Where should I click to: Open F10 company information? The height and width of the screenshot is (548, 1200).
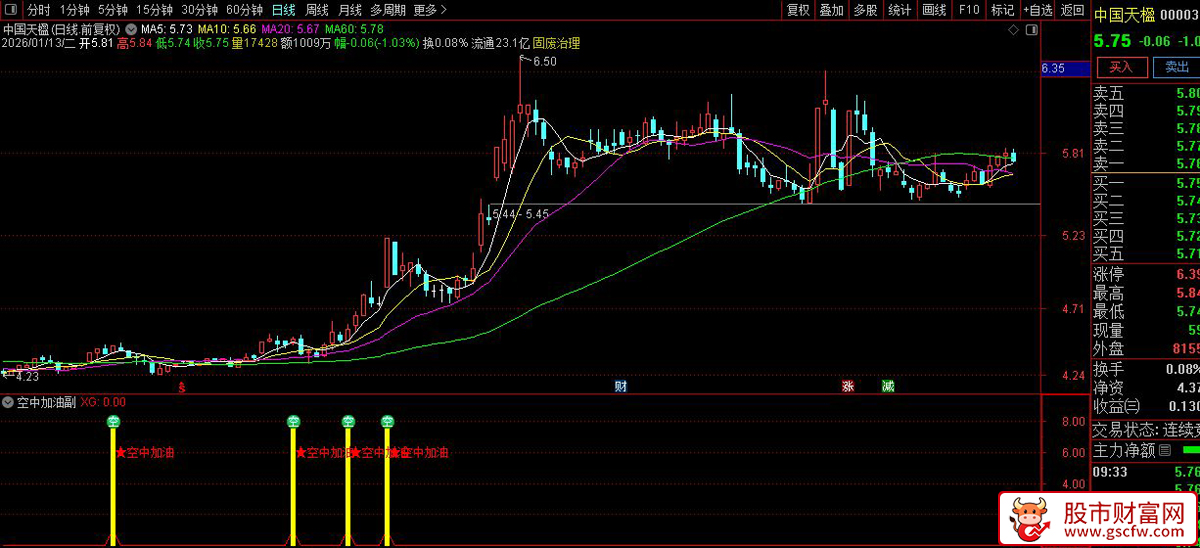[x=968, y=10]
